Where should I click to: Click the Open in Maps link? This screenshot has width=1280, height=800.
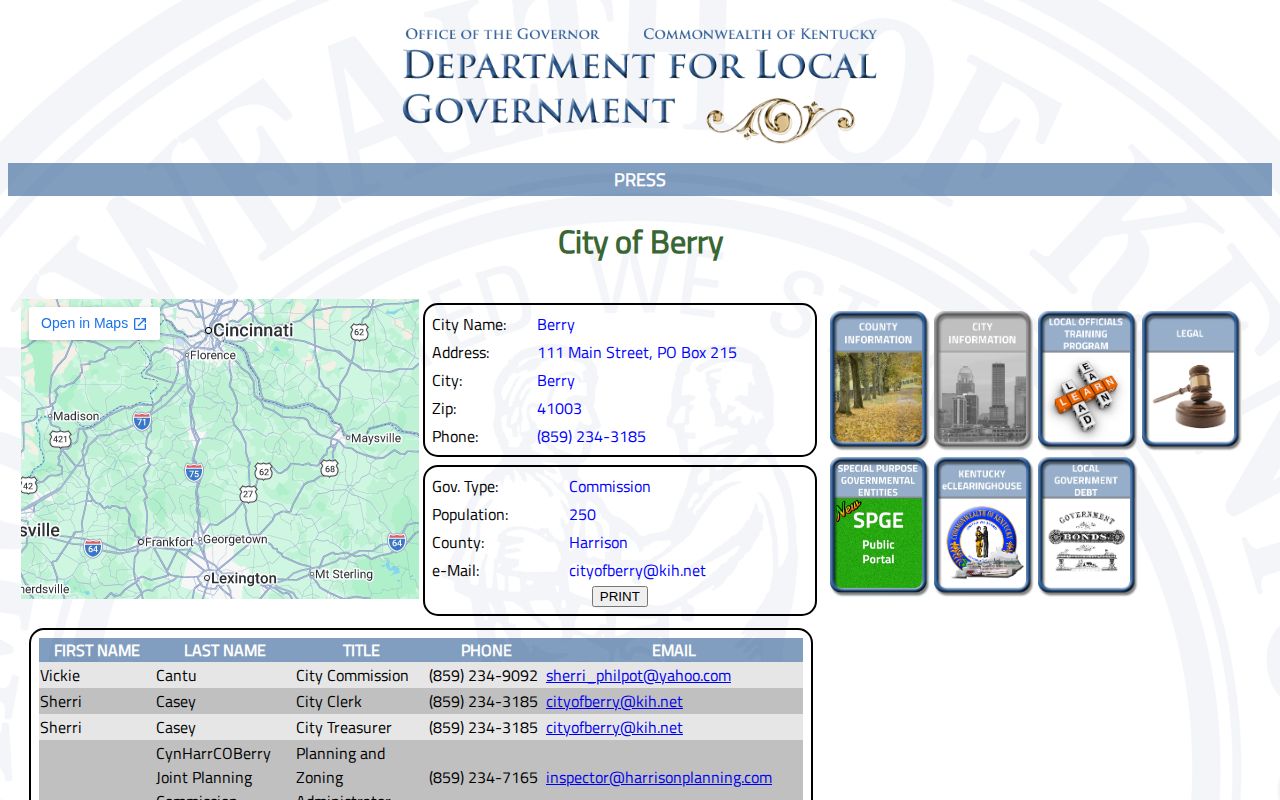coord(94,323)
